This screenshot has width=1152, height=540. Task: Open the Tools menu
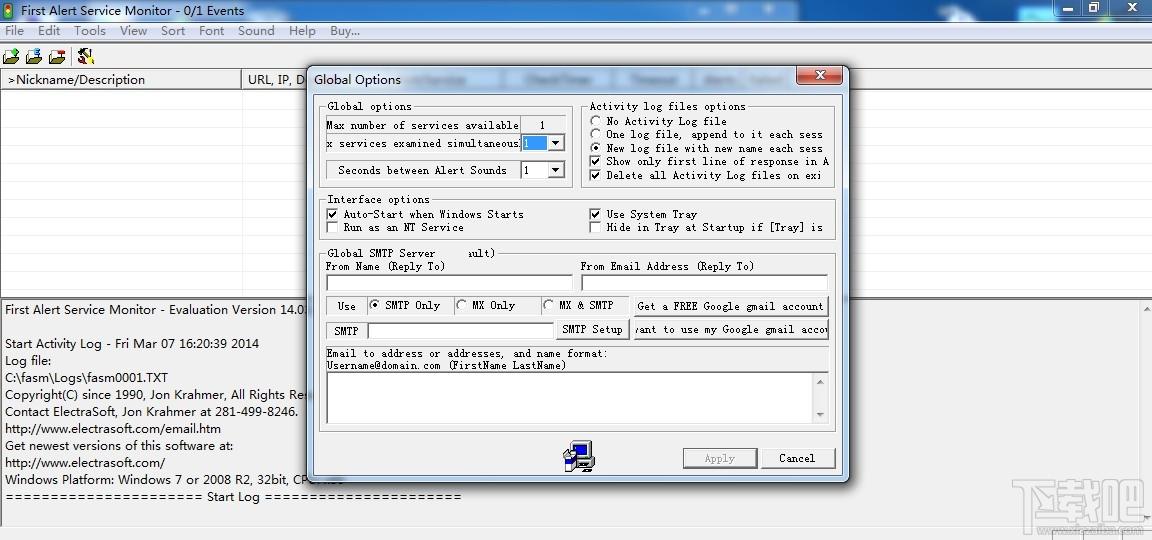tap(90, 31)
